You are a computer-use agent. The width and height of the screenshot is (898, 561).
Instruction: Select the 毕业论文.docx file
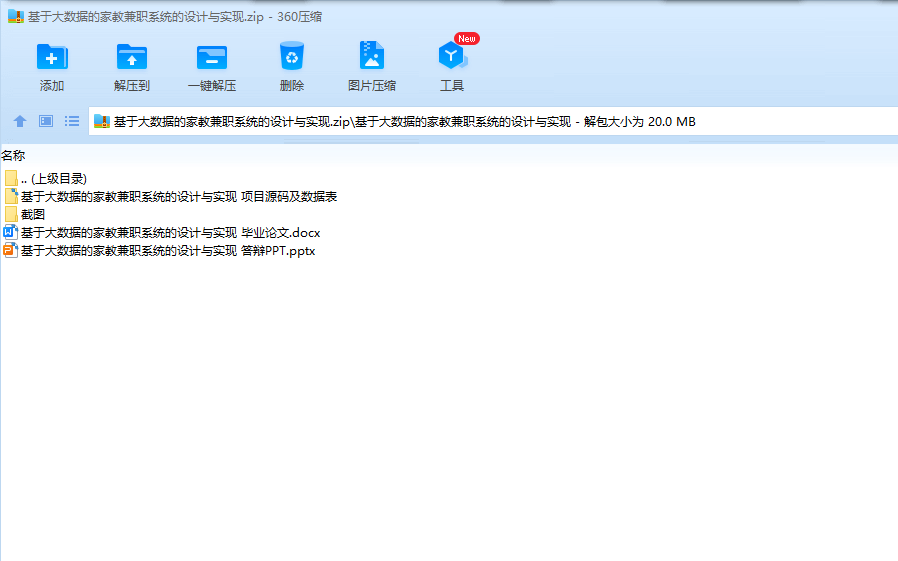[x=162, y=232]
